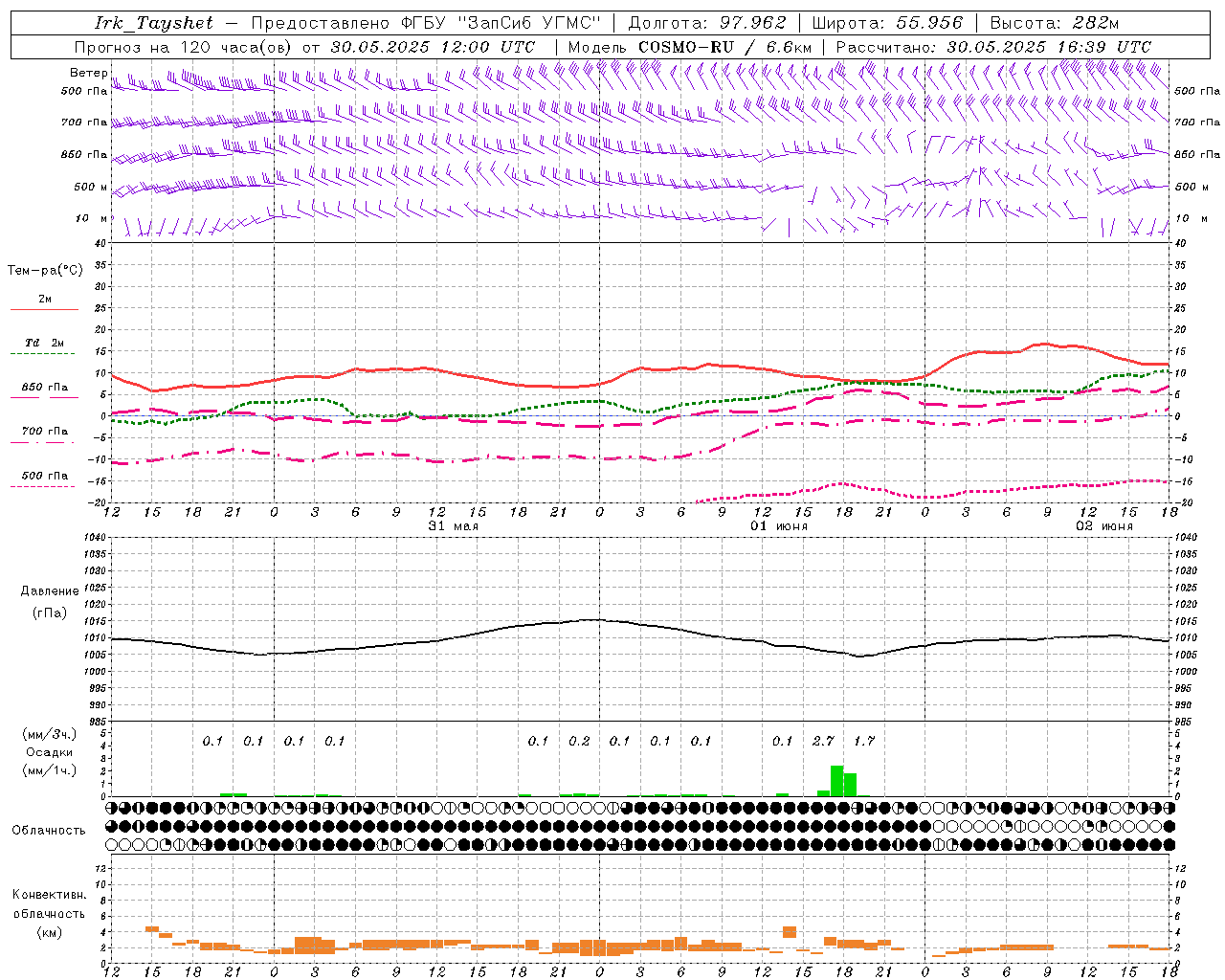This screenshot has height=980, width=1225.
Task: Click the solid red 2м temperature legend line
Action: [x=44, y=309]
